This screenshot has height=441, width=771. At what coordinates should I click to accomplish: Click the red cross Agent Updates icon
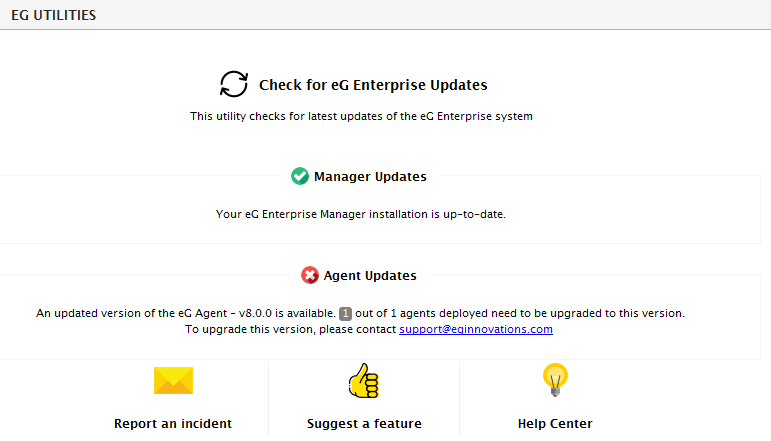(x=310, y=275)
